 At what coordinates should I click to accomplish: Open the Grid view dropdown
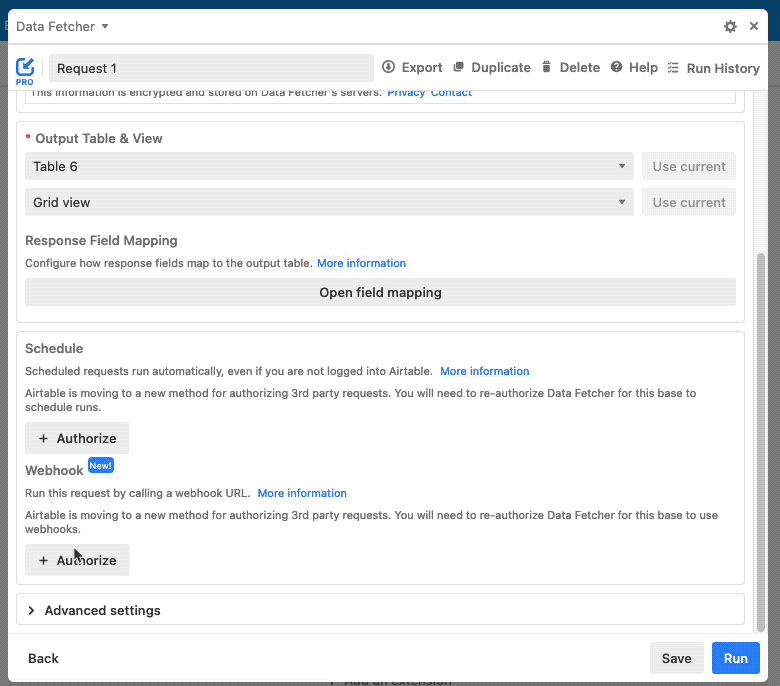coord(329,202)
